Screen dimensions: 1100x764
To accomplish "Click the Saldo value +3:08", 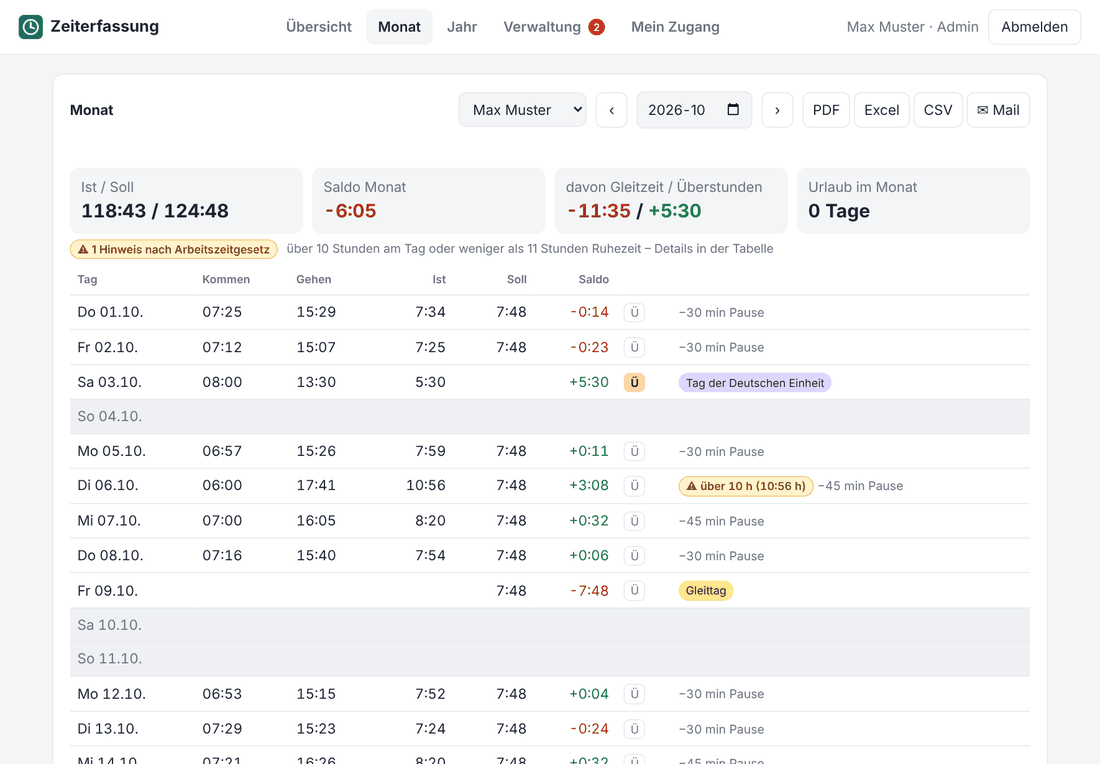I will click(589, 485).
